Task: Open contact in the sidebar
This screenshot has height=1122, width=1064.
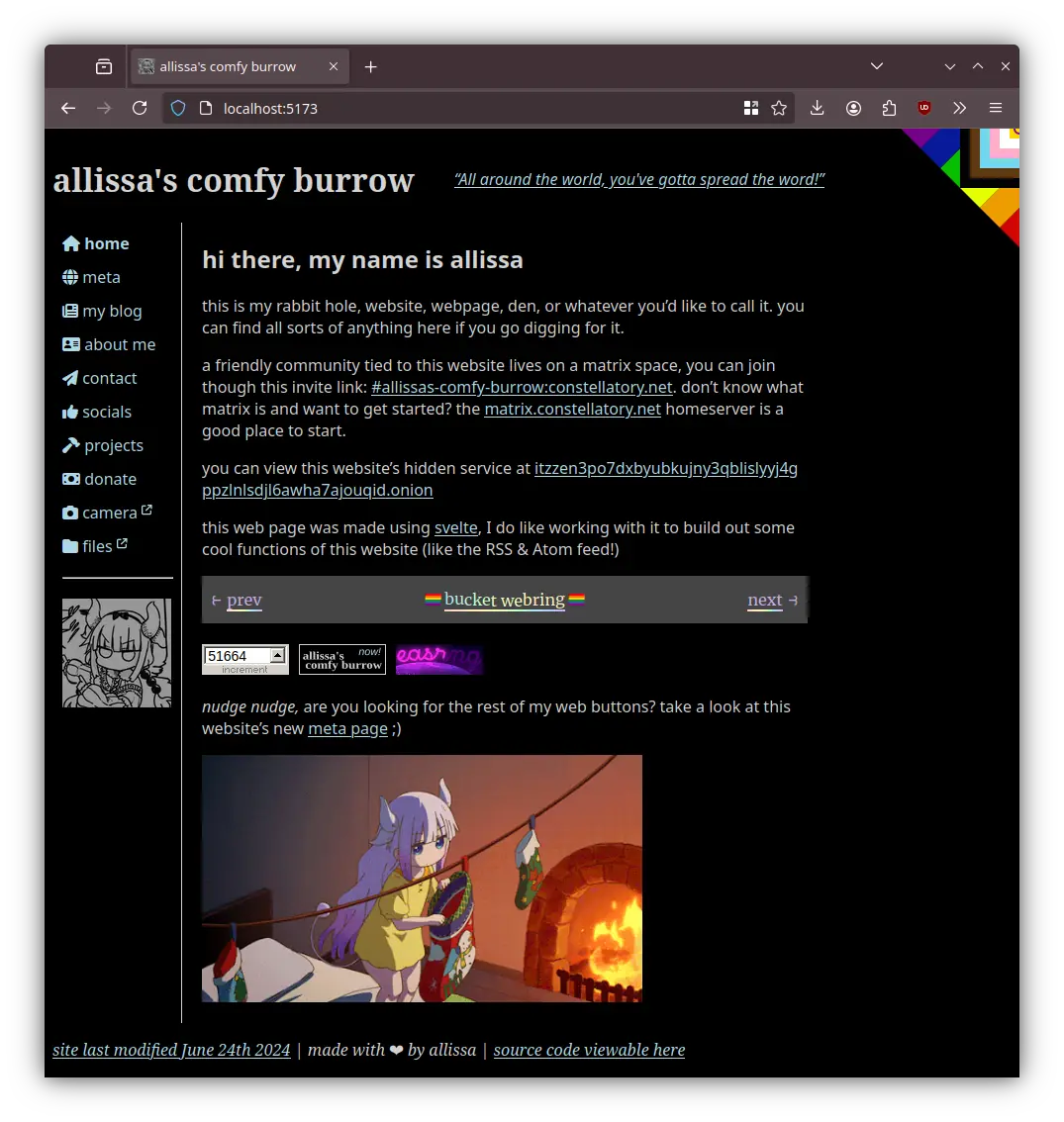Action: pyautogui.click(x=99, y=379)
